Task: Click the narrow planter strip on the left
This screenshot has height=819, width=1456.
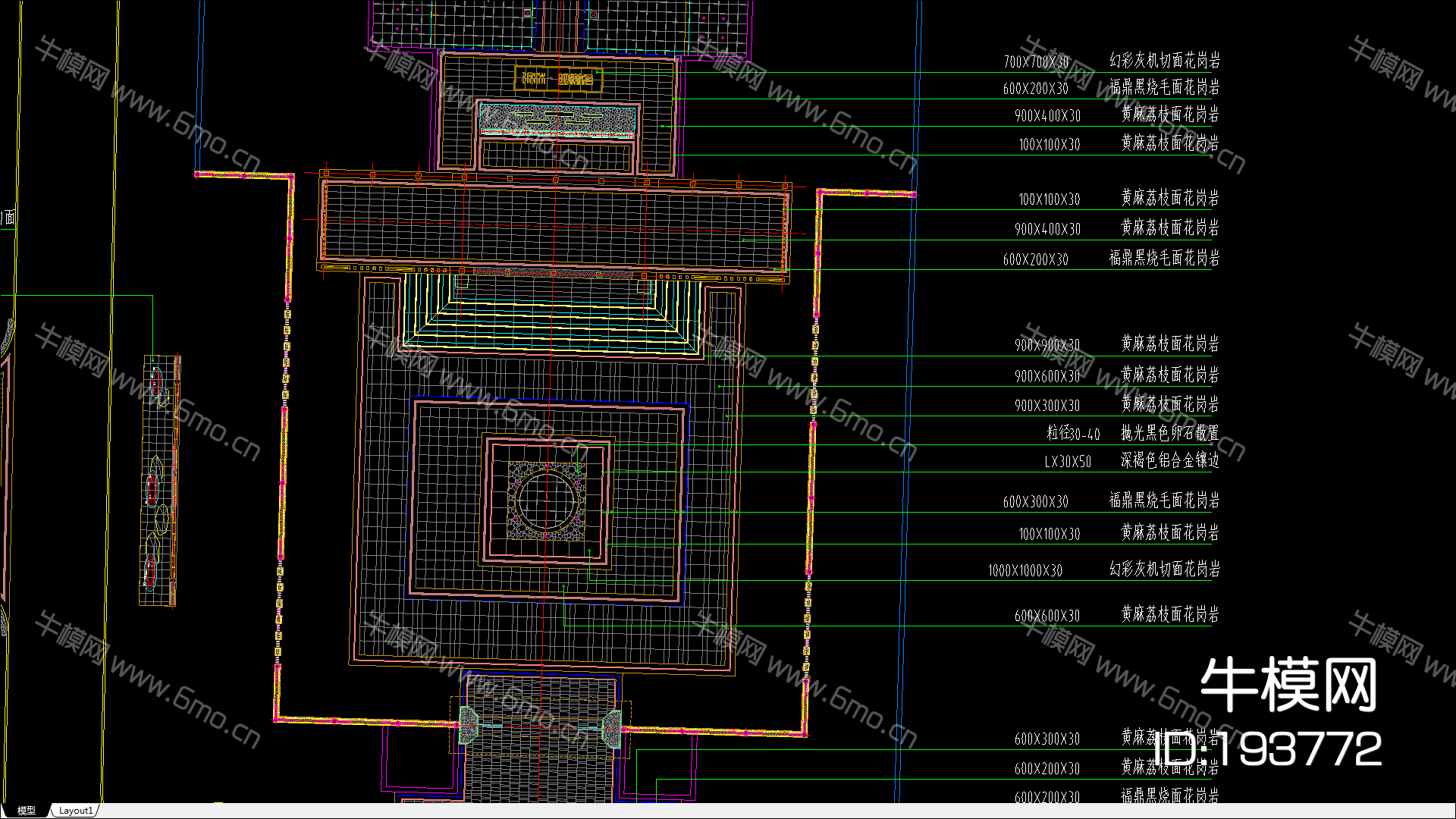Action: tap(159, 480)
